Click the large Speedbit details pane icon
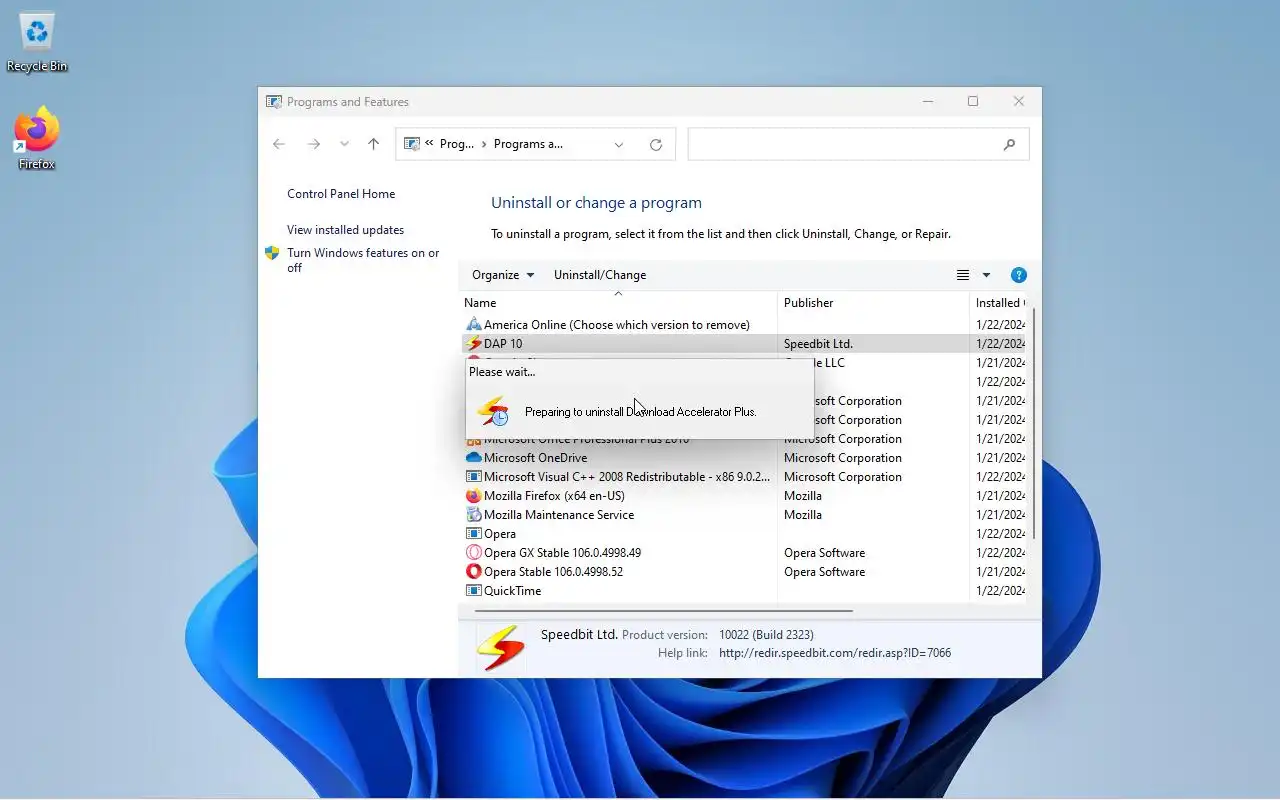1280x800 pixels. 500,647
